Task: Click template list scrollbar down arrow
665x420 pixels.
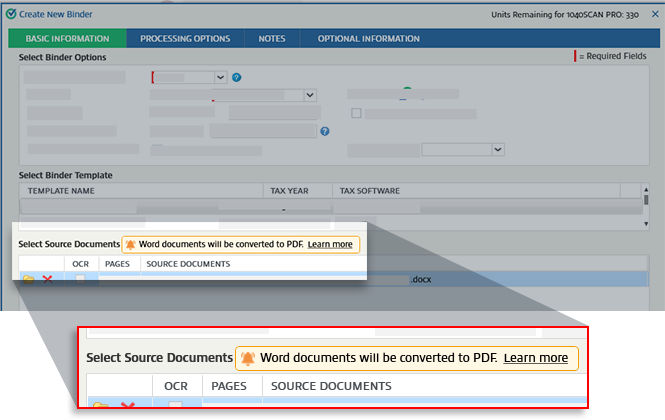Action: (646, 224)
